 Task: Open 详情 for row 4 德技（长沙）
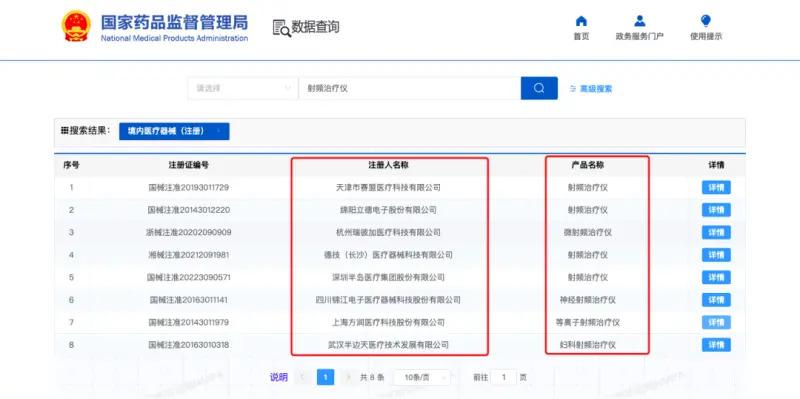pyautogui.click(x=716, y=255)
